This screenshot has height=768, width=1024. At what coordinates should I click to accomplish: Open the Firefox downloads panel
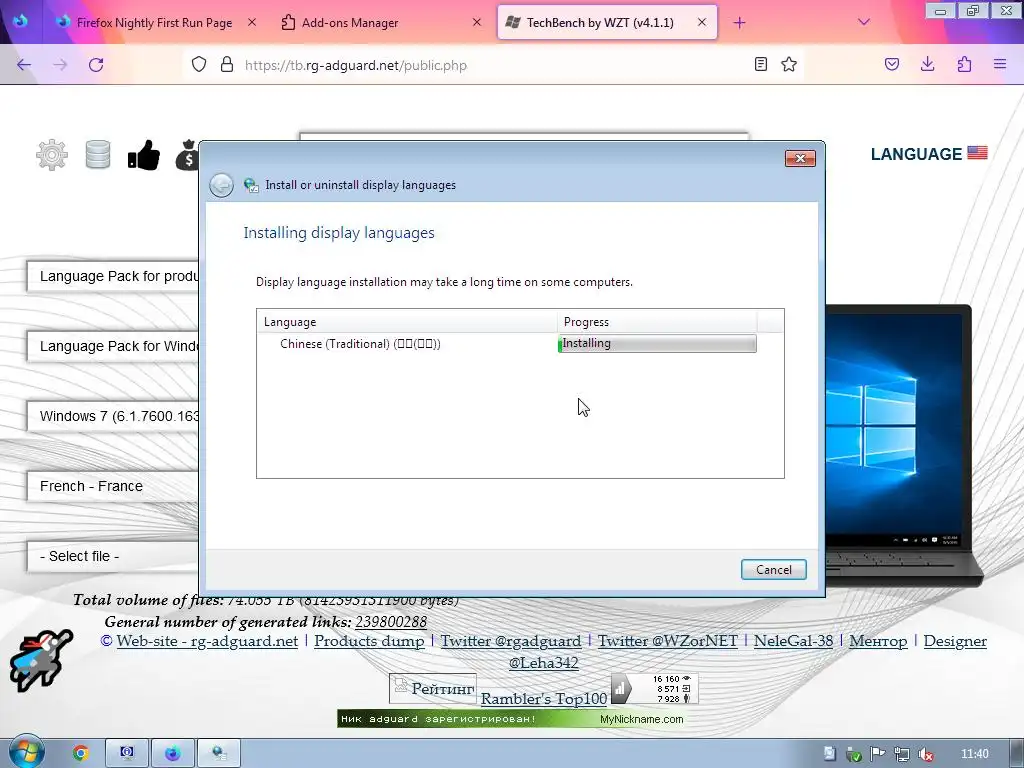pyautogui.click(x=927, y=64)
